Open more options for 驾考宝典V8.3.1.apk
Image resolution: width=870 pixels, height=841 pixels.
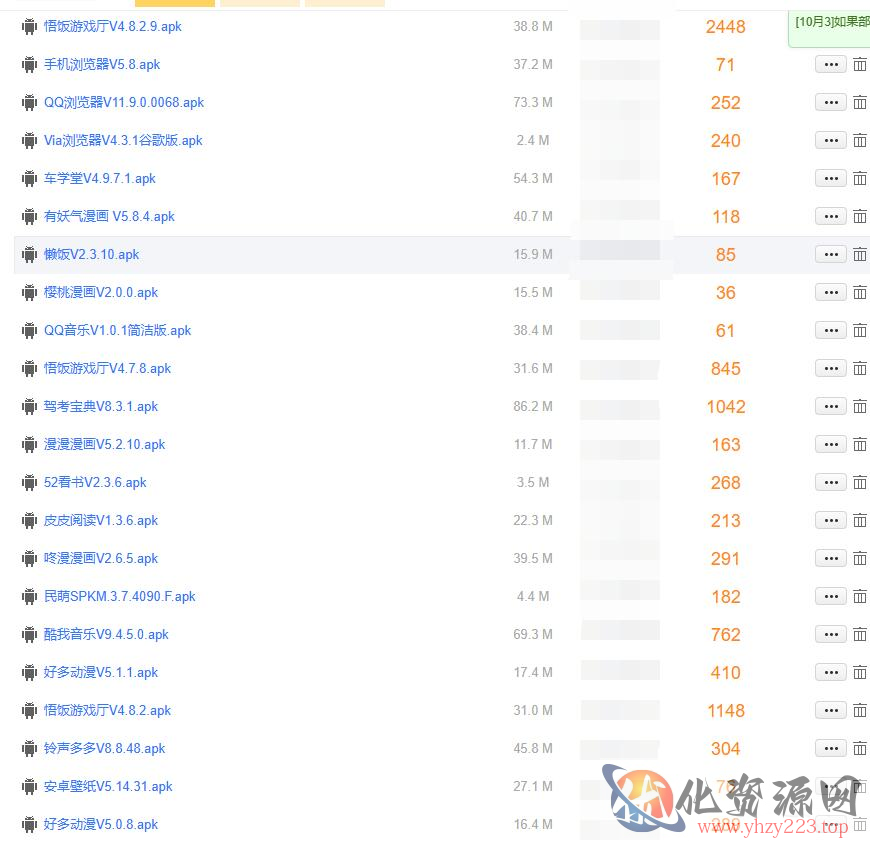[x=831, y=407]
